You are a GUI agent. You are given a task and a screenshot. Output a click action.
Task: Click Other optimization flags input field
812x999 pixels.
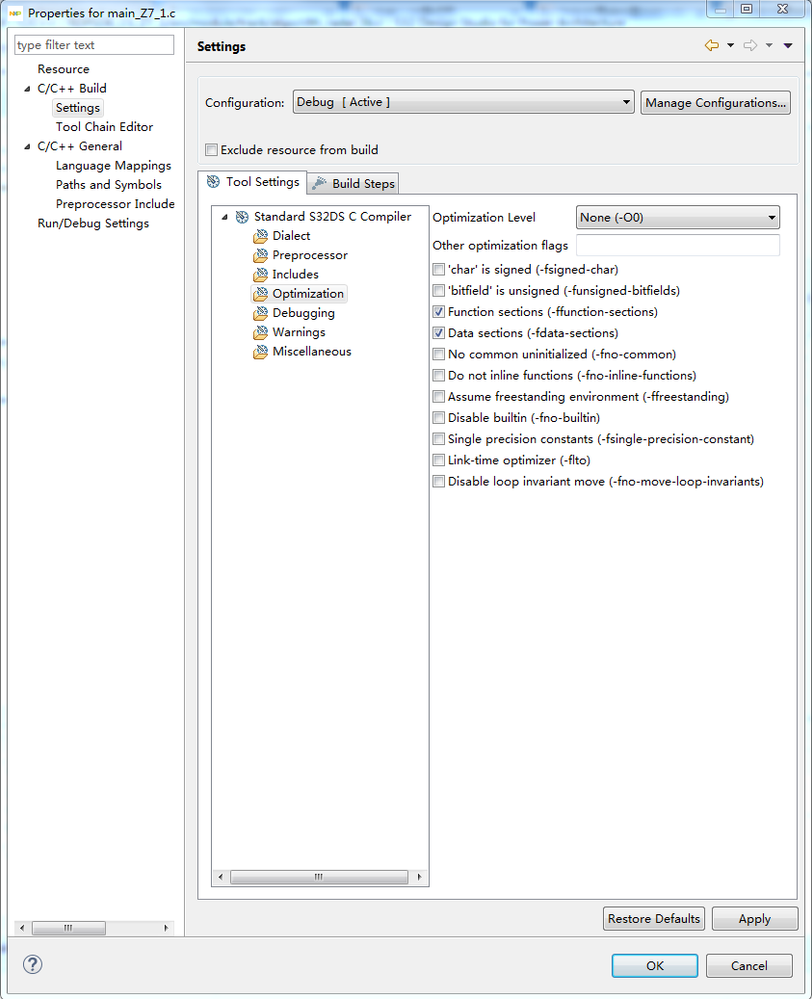(x=678, y=245)
